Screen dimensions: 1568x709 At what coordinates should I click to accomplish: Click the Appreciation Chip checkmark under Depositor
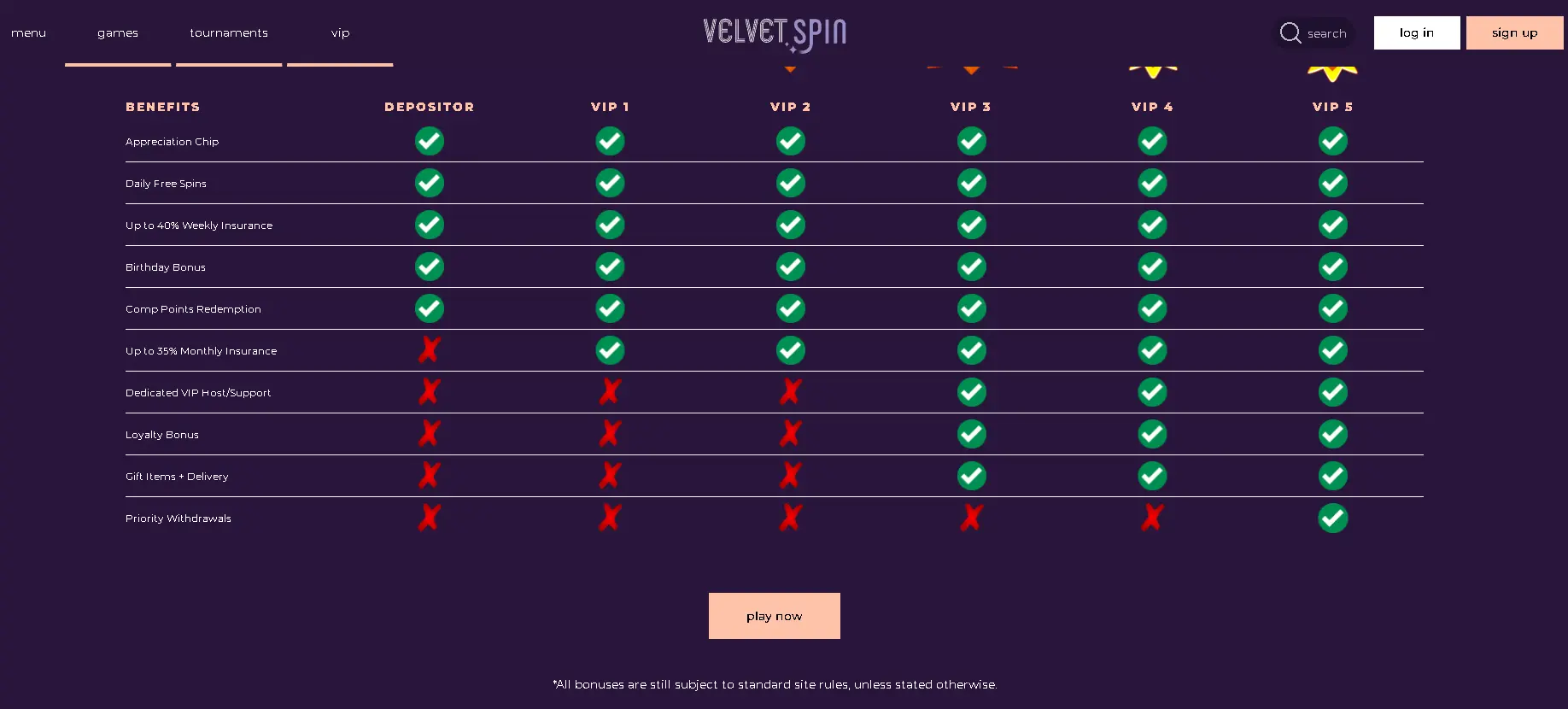(429, 141)
